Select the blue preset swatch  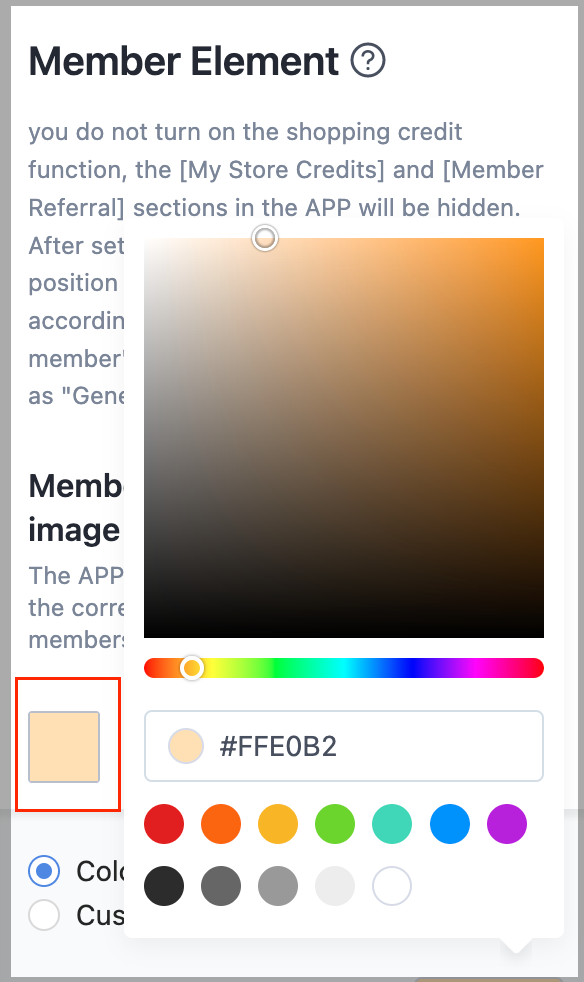click(450, 824)
